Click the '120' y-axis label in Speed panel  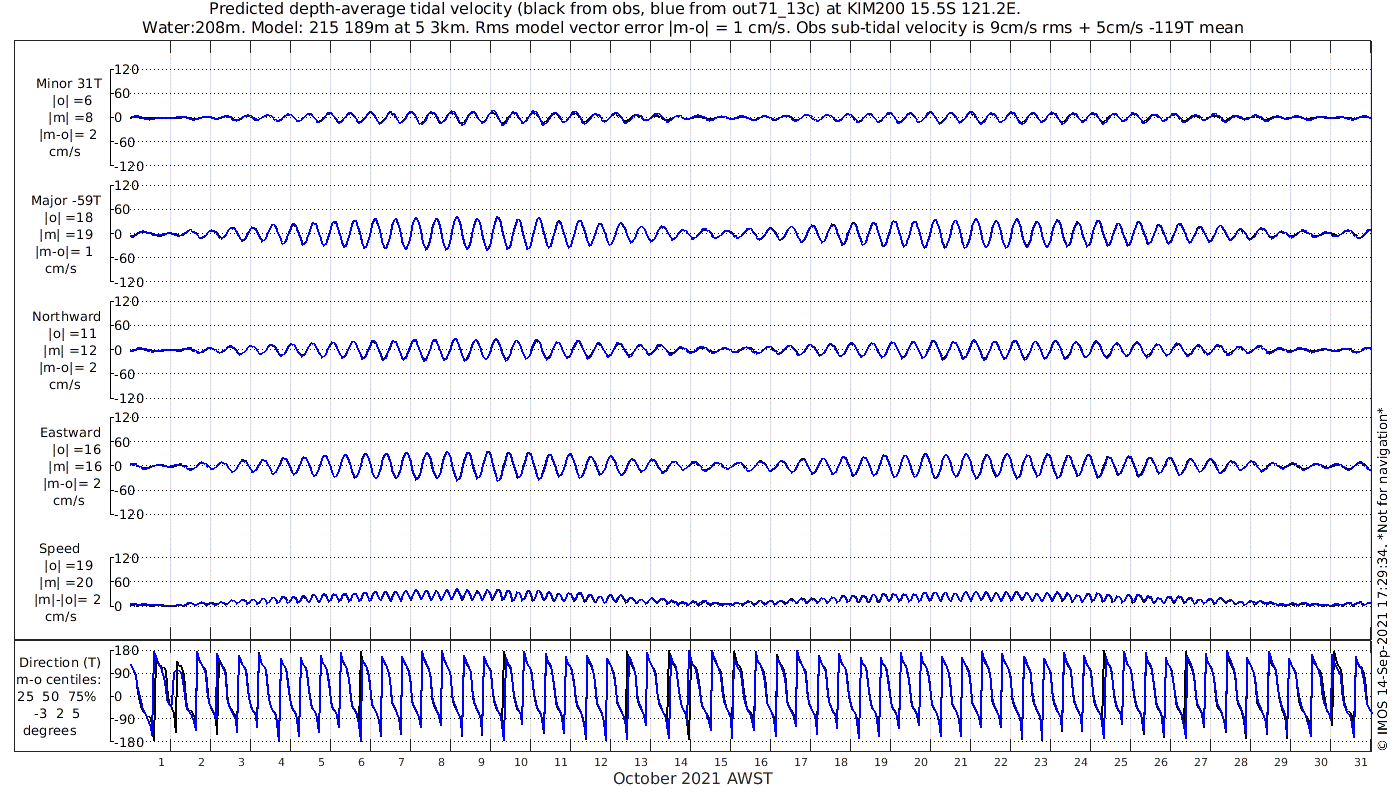[x=125, y=558]
